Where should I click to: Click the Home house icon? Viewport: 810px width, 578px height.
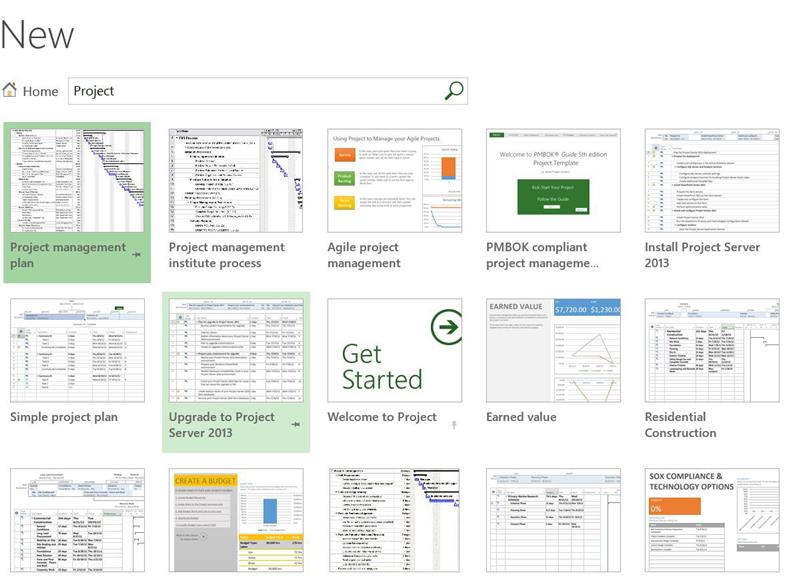click(x=9, y=90)
